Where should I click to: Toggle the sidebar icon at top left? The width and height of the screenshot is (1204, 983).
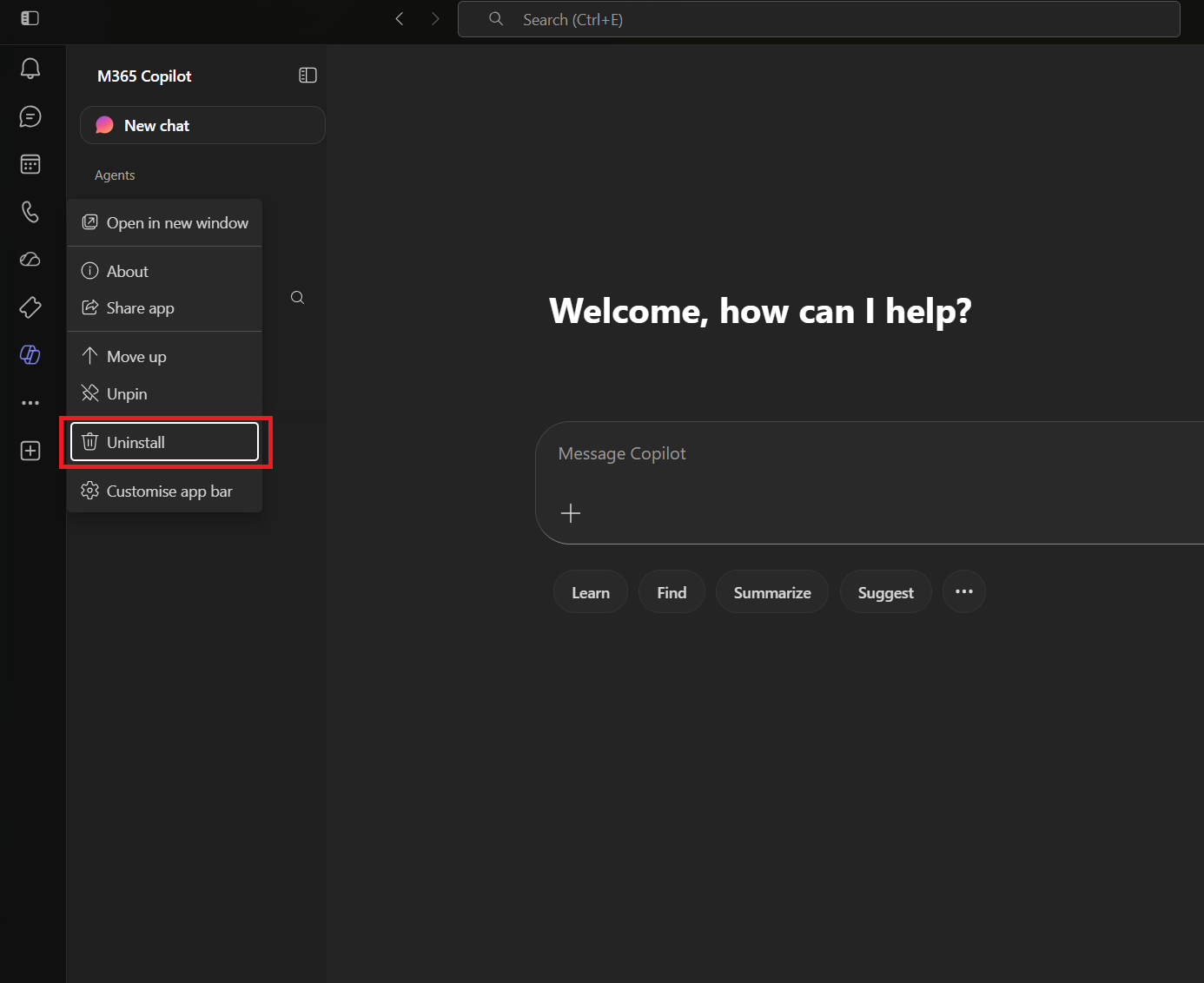(30, 18)
